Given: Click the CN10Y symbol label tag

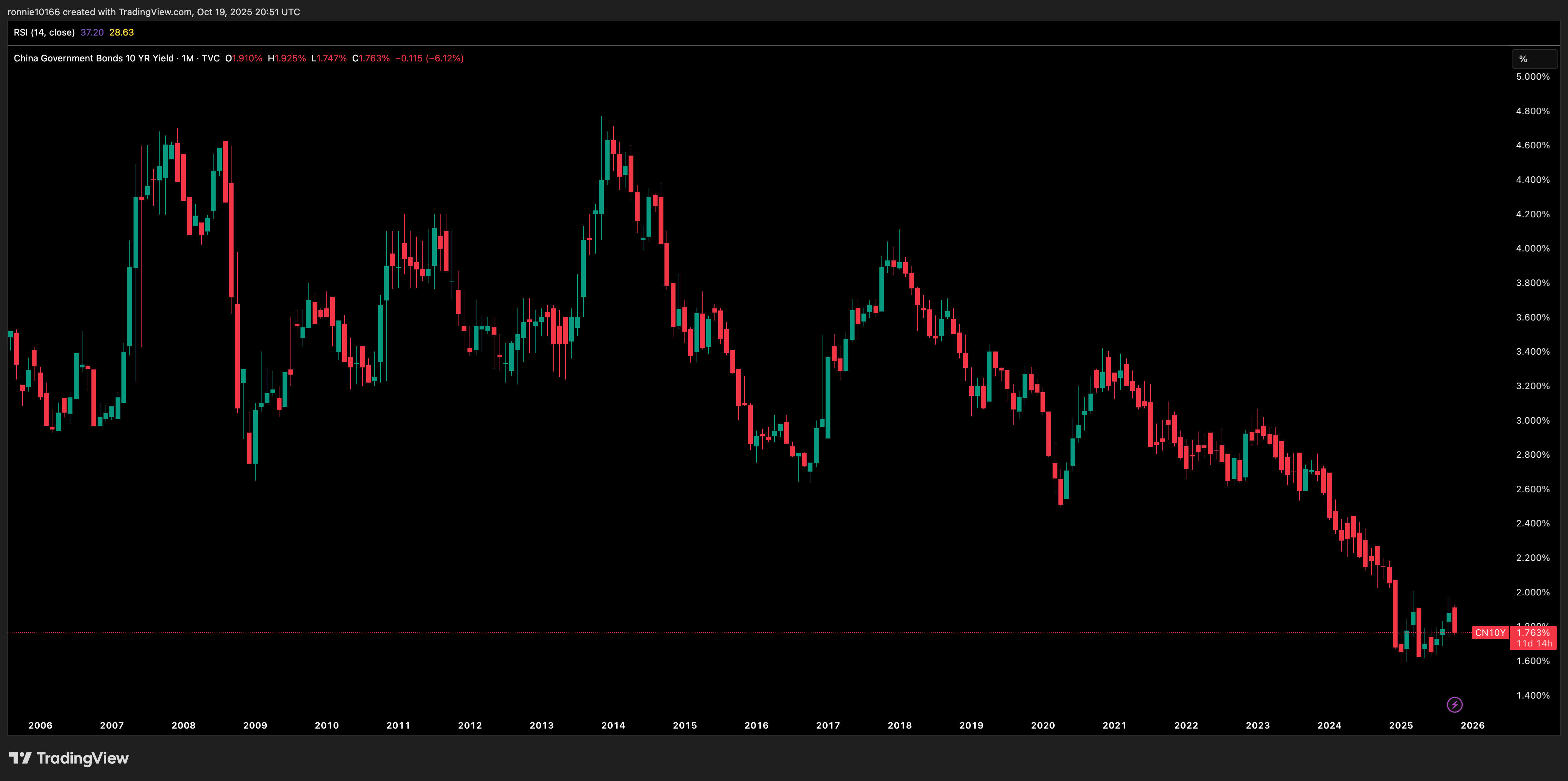Looking at the screenshot, I should point(1489,632).
